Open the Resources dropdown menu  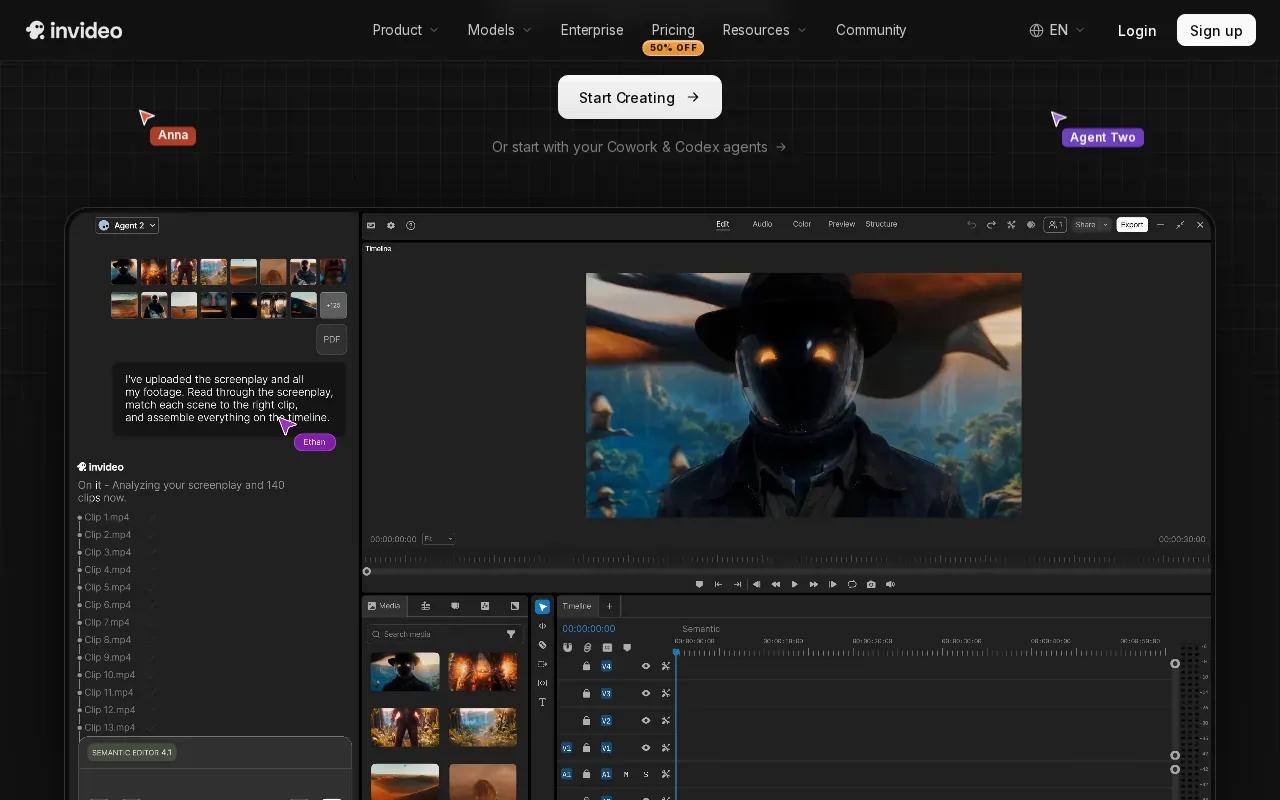pyautogui.click(x=764, y=30)
